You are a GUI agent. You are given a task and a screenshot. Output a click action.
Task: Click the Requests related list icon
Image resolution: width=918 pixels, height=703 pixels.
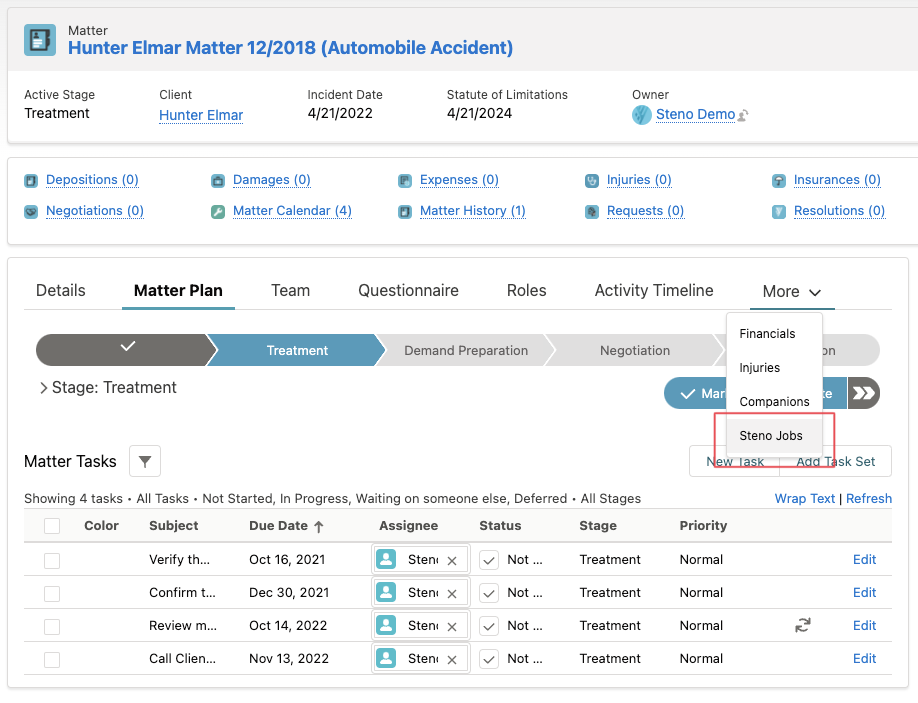point(592,211)
